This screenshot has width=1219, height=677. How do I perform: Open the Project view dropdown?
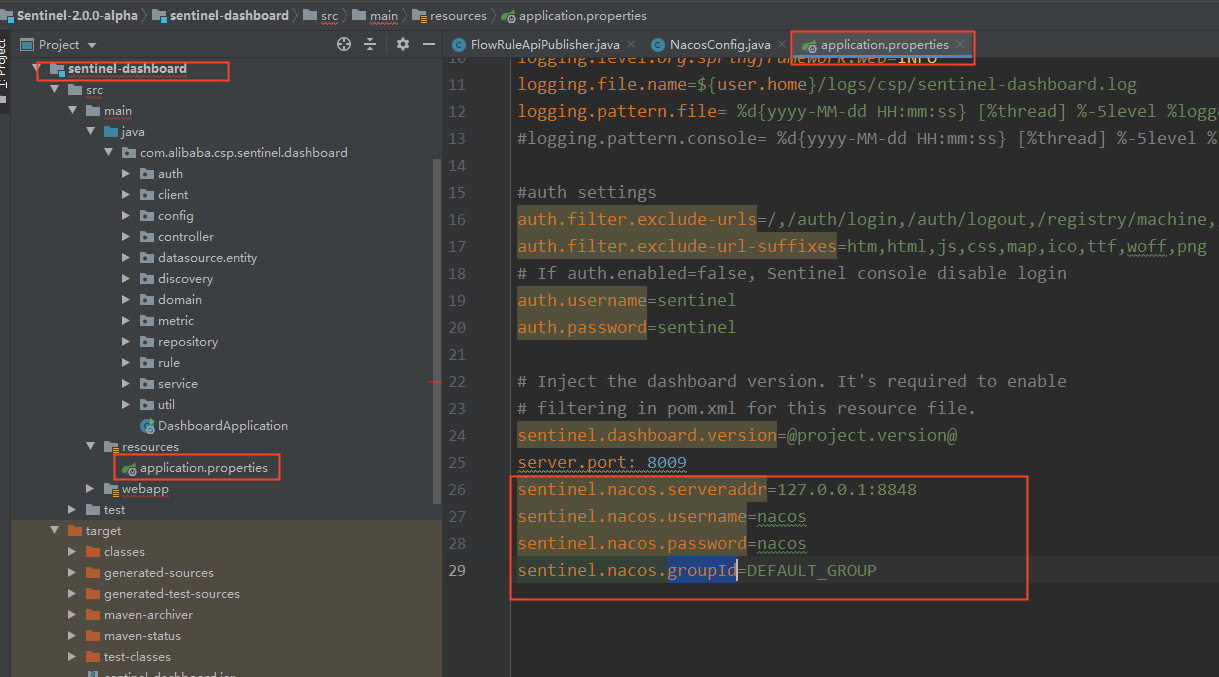point(92,45)
